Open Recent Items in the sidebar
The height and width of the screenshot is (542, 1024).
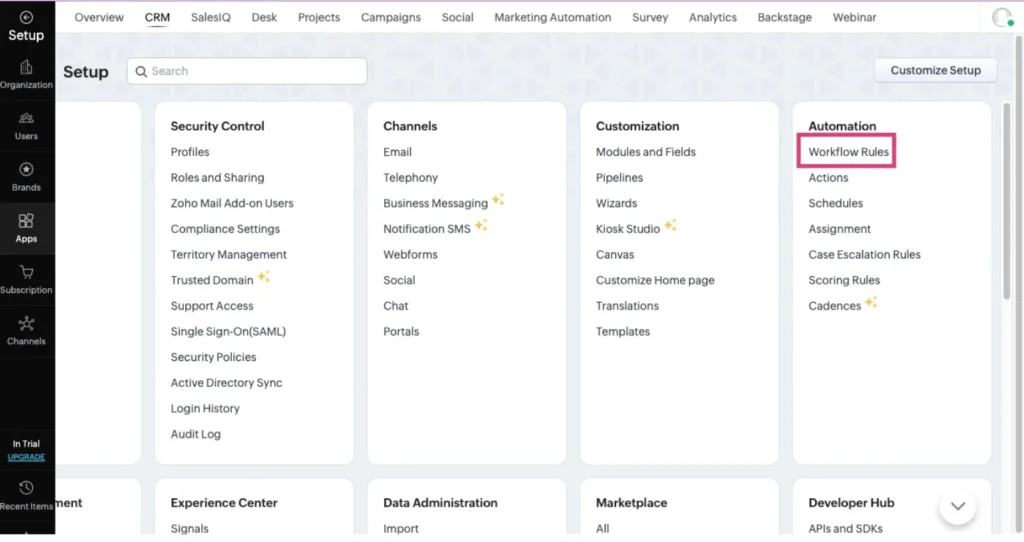tap(26, 496)
